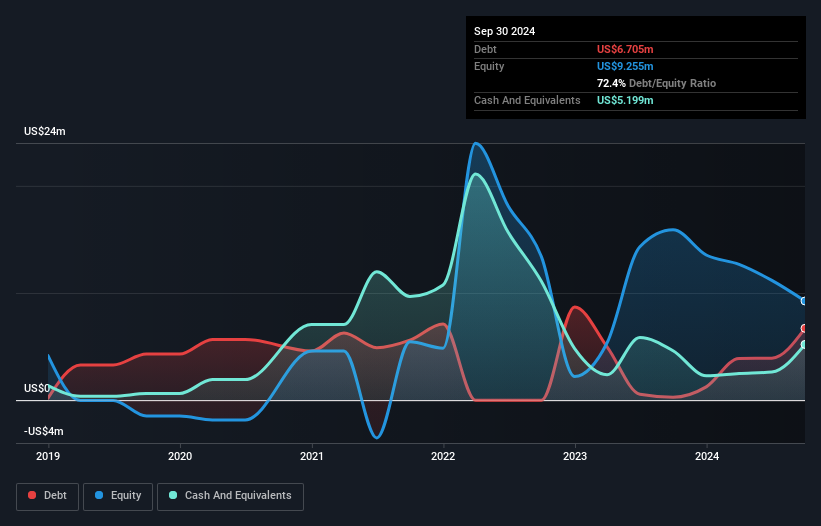Click the 2024 x-axis label
This screenshot has height=526, width=821.
click(x=707, y=456)
